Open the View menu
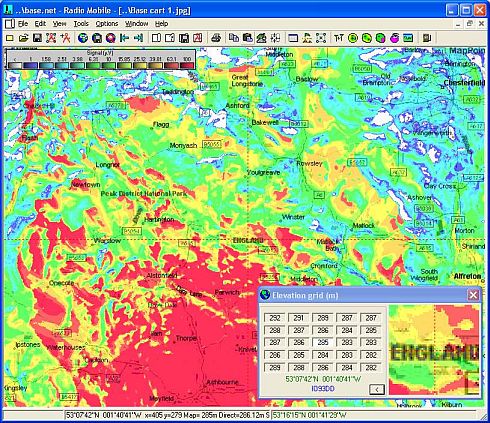This screenshot has height=423, width=490. coord(60,24)
